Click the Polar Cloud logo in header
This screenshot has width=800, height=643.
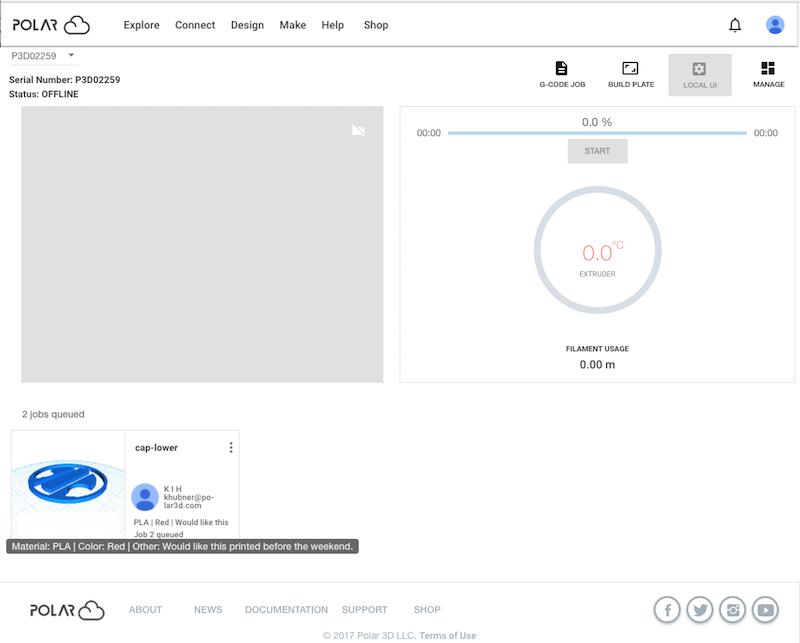click(51, 25)
